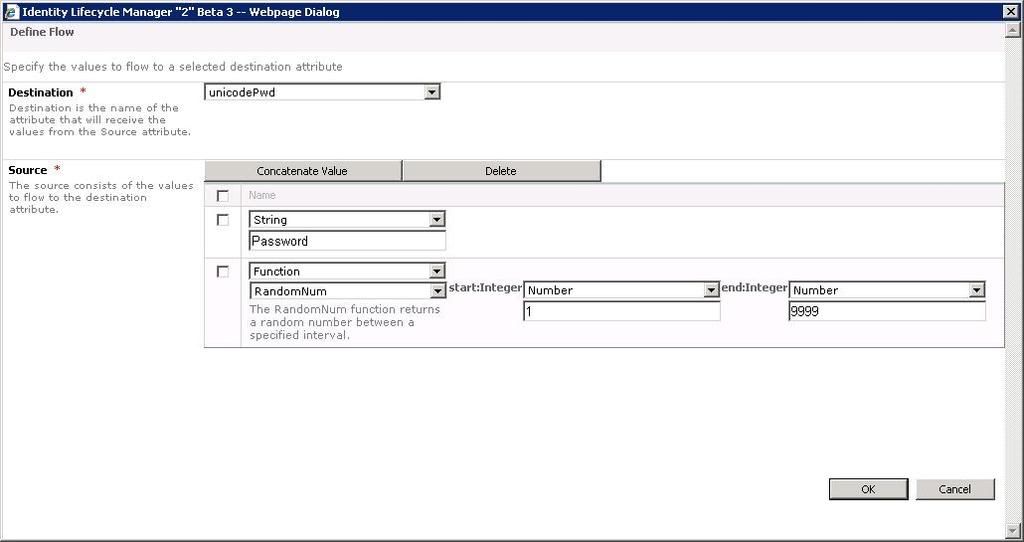
Task: Click the end:Integer label
Action: coord(754,287)
